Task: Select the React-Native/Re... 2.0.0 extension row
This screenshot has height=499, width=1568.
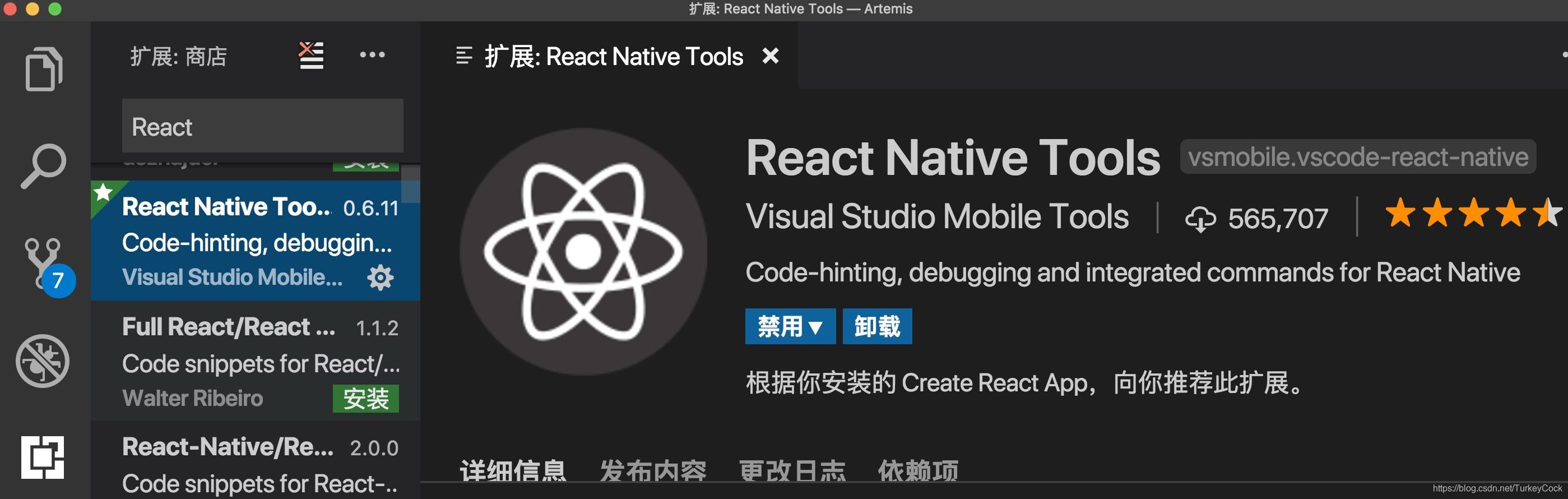Action: tap(255, 460)
